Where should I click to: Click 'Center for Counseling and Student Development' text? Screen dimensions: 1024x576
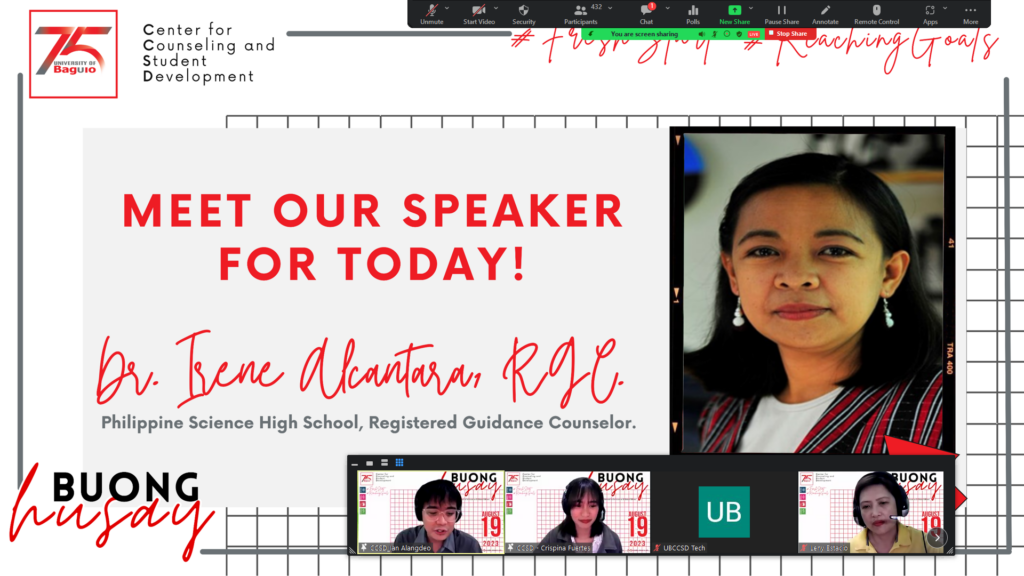[x=208, y=53]
